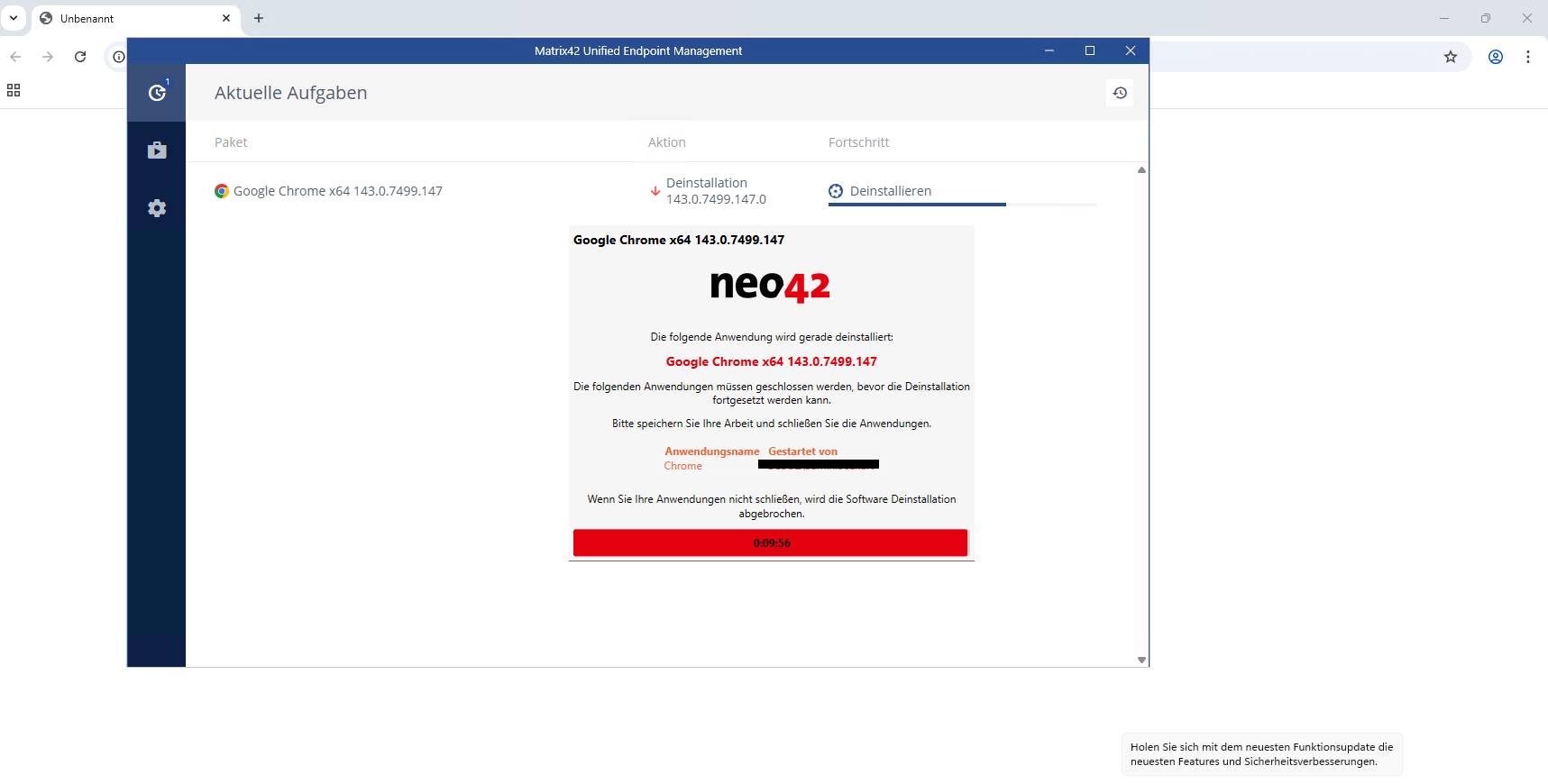Image resolution: width=1548 pixels, height=784 pixels.
Task: Open the software packages kiosk icon
Action: point(157,150)
